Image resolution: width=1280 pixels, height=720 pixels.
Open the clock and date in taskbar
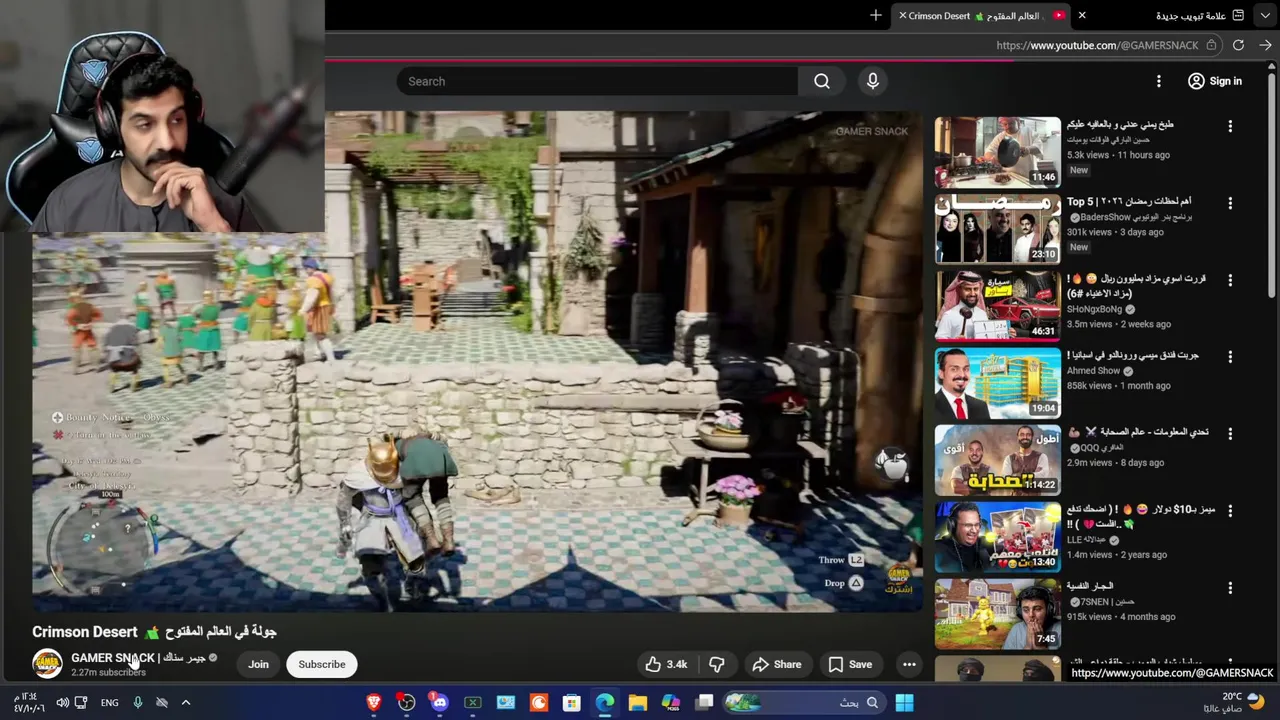(28, 703)
